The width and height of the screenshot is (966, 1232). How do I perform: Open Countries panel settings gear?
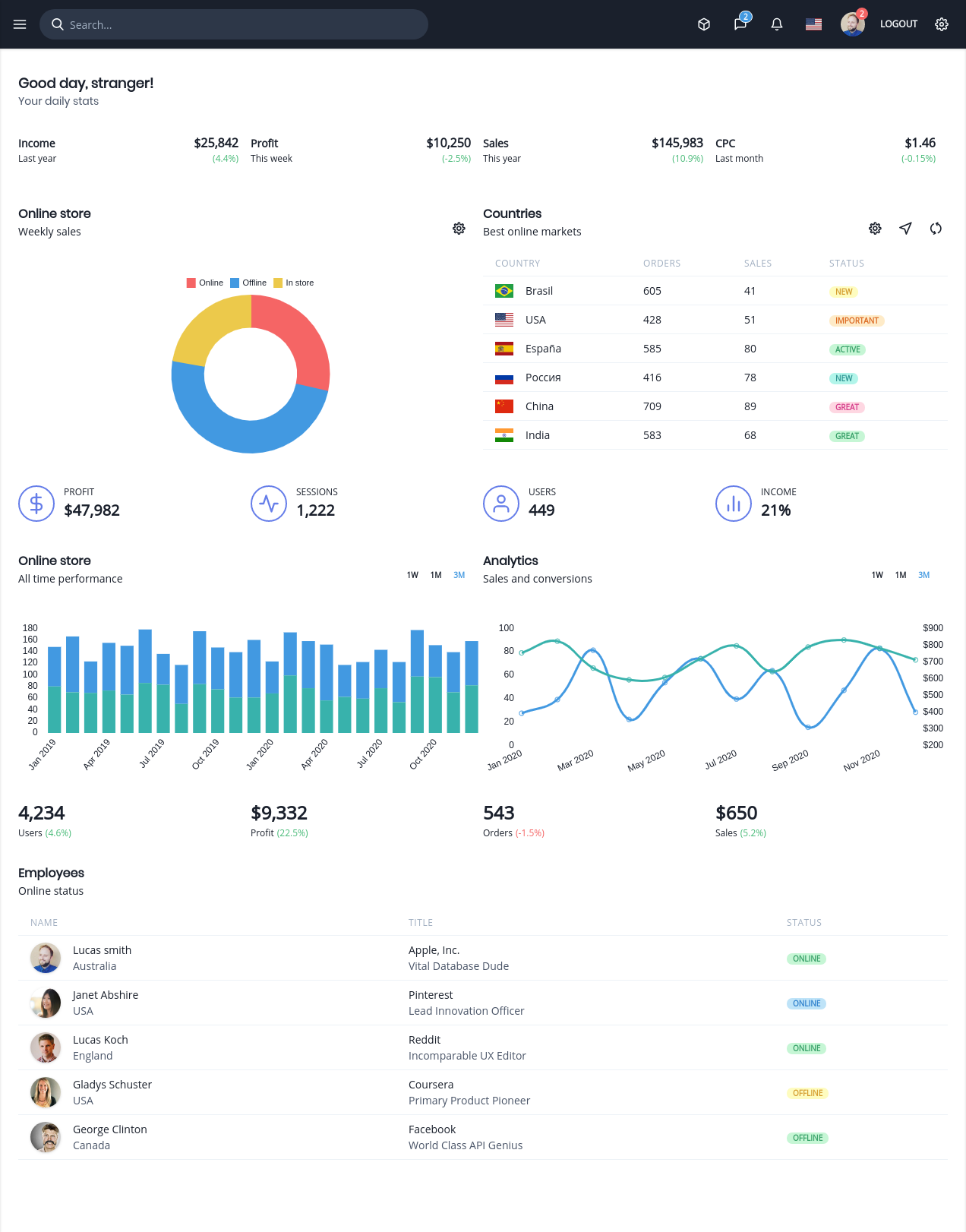pos(875,228)
